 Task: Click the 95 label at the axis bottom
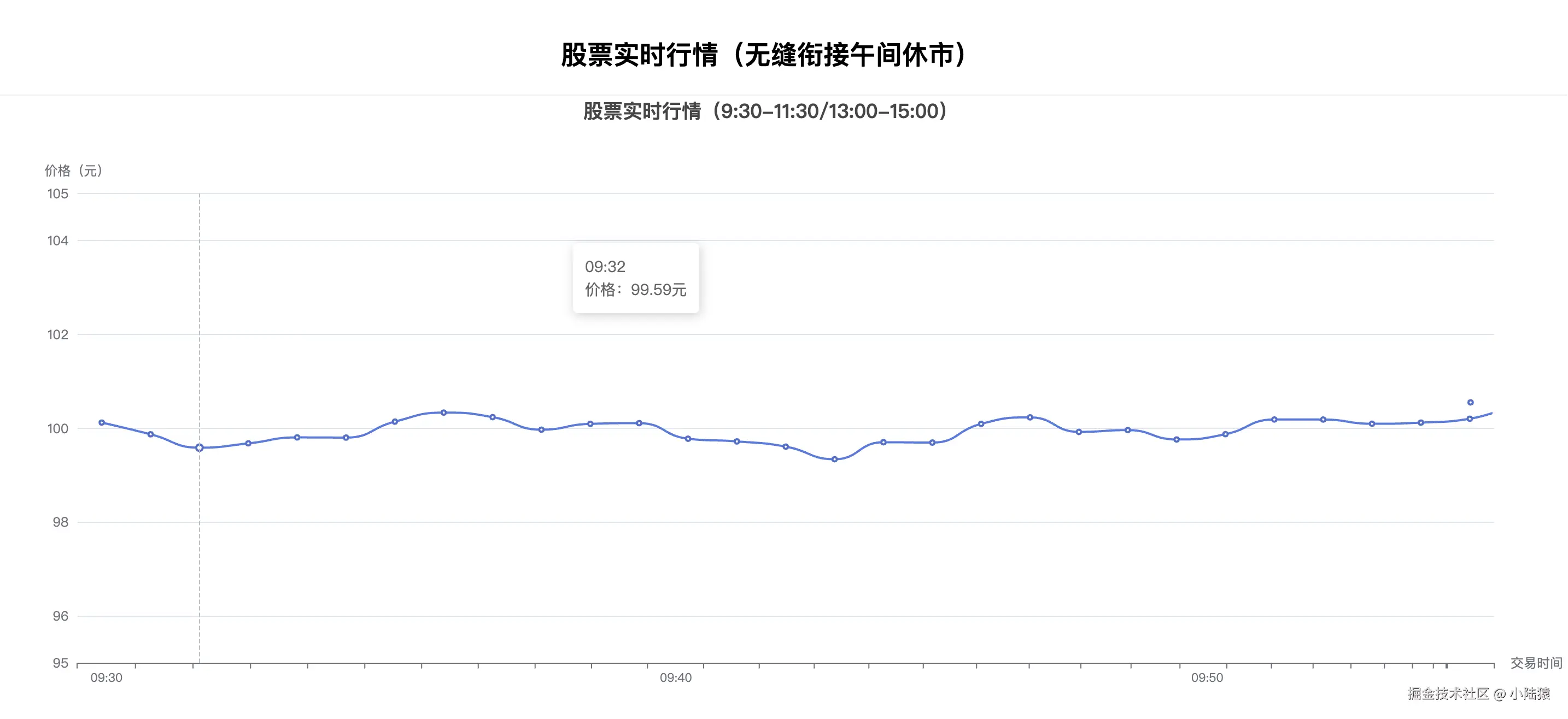[x=60, y=663]
